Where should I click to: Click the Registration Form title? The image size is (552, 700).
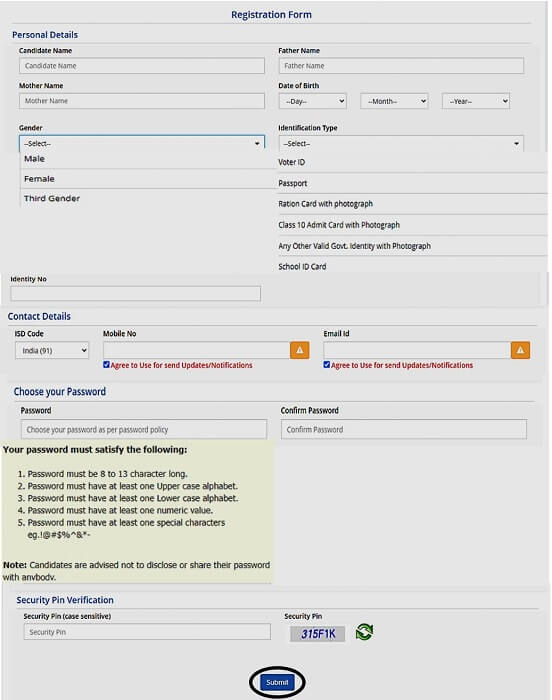[x=271, y=15]
